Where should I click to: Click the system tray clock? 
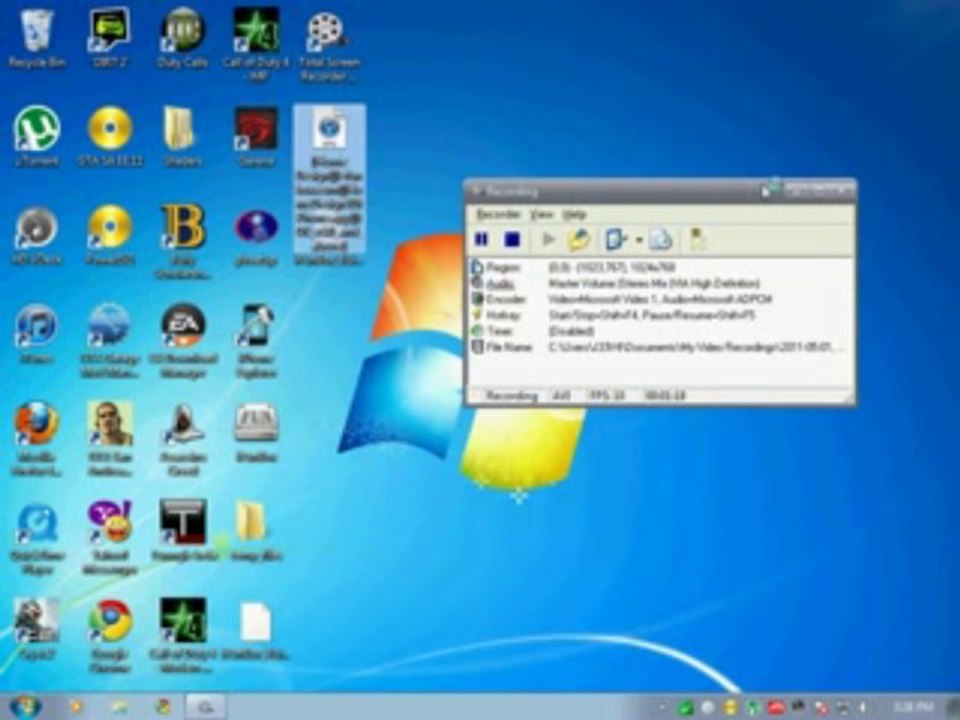pyautogui.click(x=912, y=707)
